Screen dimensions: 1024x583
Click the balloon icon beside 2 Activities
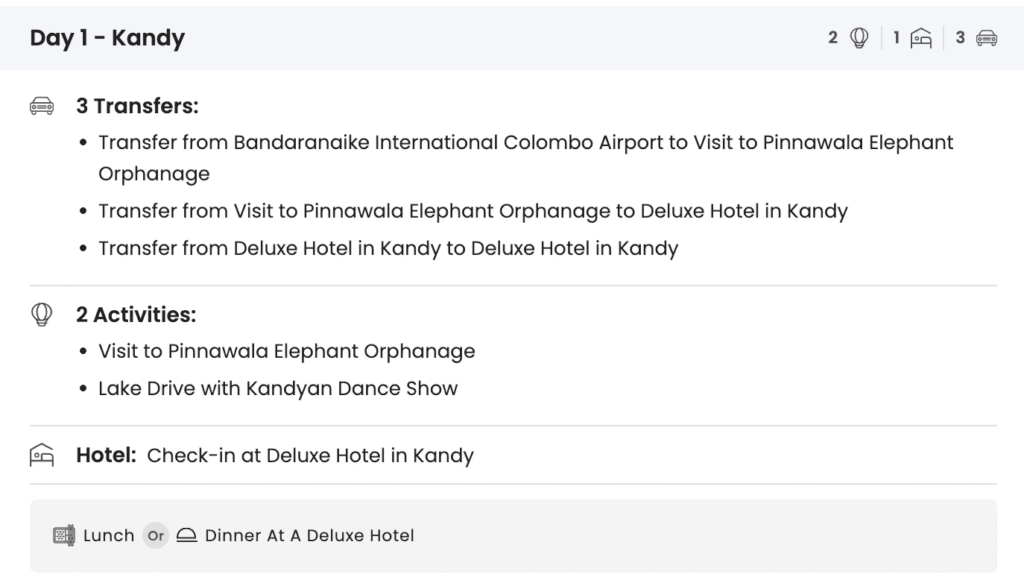pyautogui.click(x=42, y=315)
